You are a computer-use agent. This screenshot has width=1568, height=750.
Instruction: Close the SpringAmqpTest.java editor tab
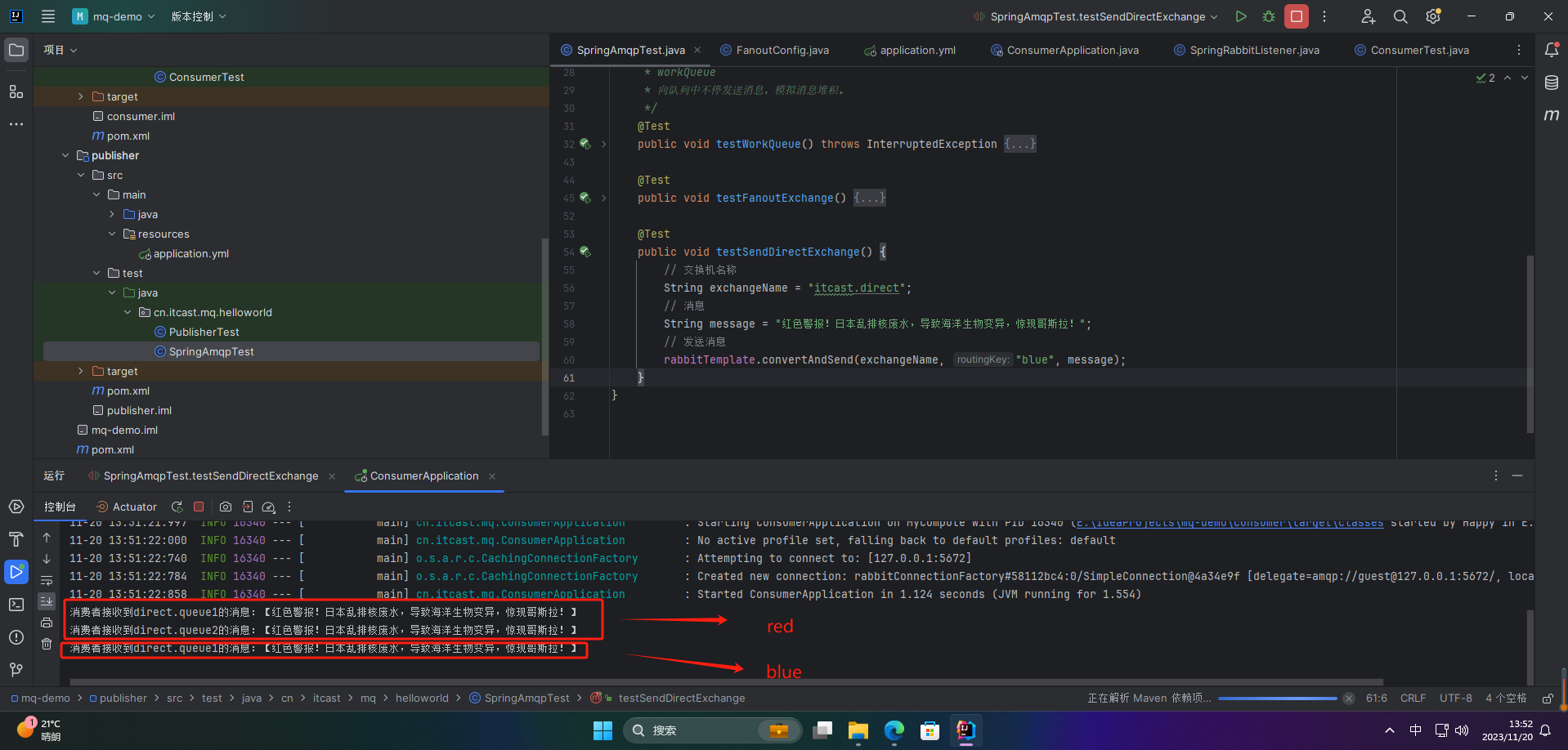point(697,50)
